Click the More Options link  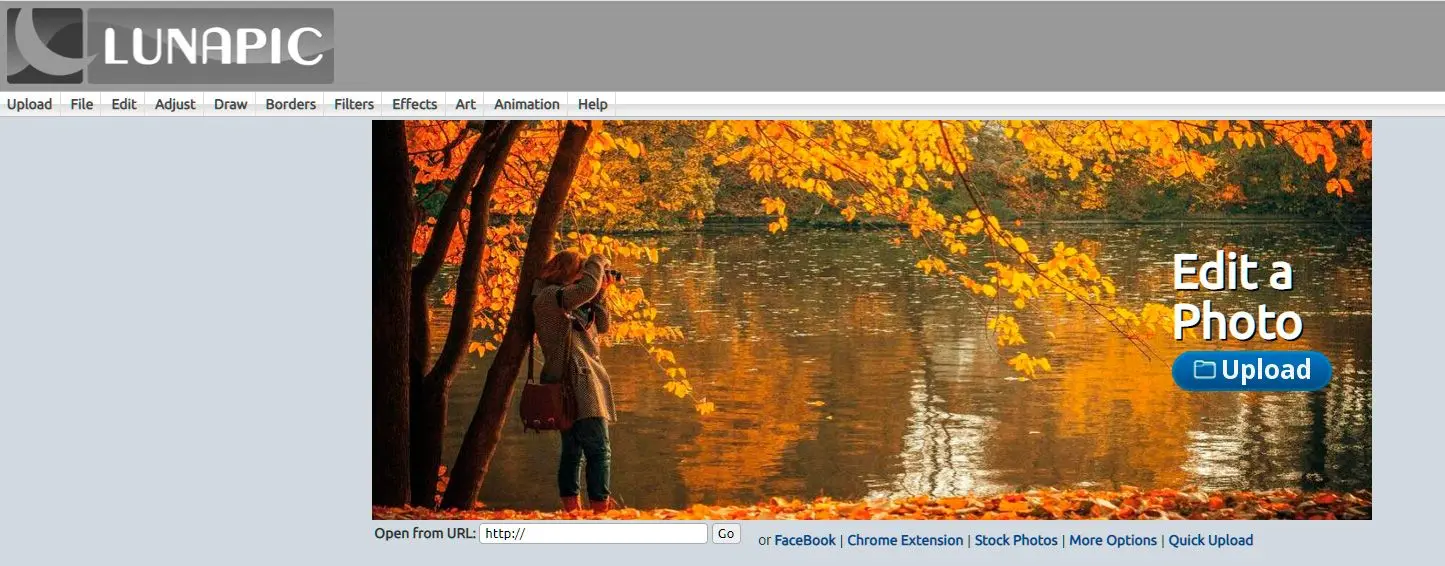pos(1112,540)
